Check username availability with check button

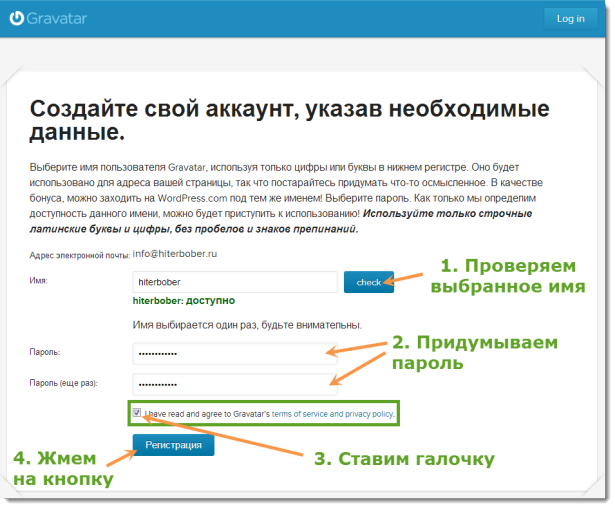tap(369, 282)
